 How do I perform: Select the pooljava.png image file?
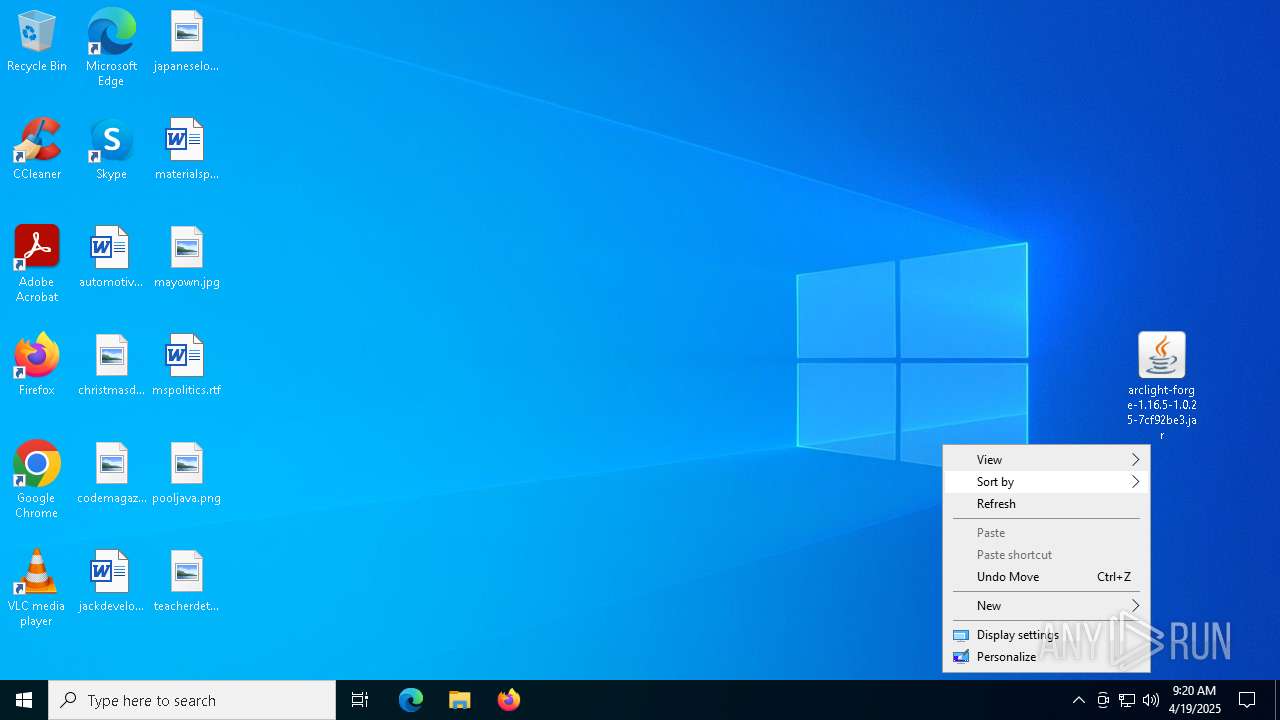pos(186,474)
